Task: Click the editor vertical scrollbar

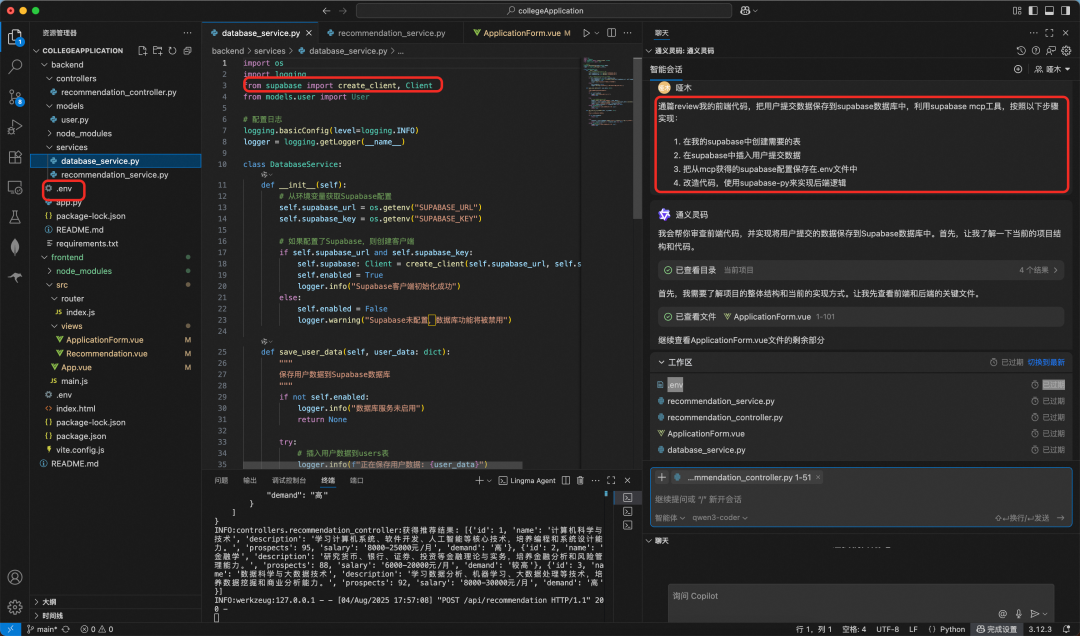Action: (637, 138)
